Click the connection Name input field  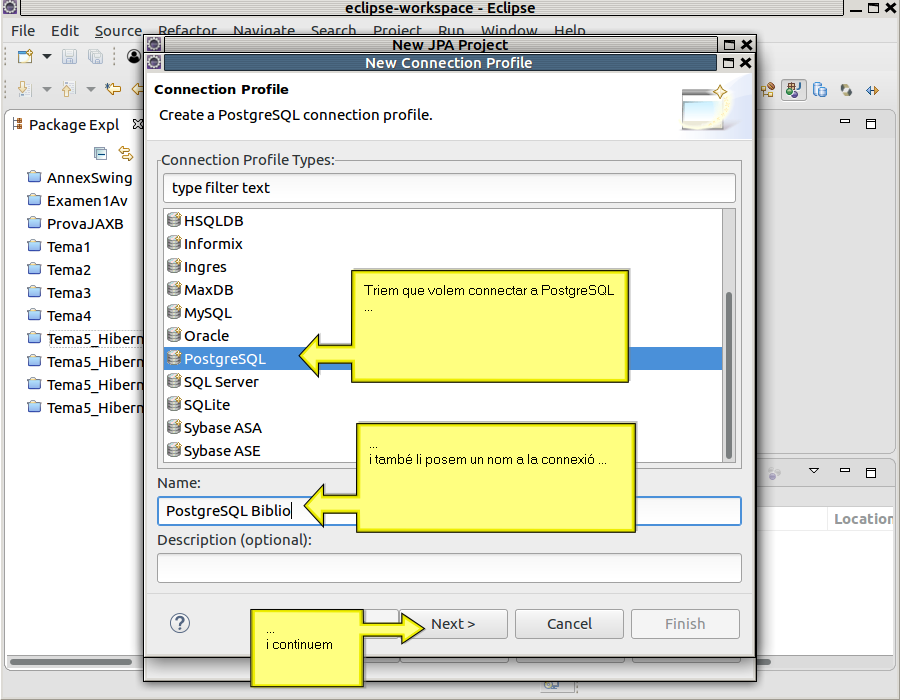(449, 511)
